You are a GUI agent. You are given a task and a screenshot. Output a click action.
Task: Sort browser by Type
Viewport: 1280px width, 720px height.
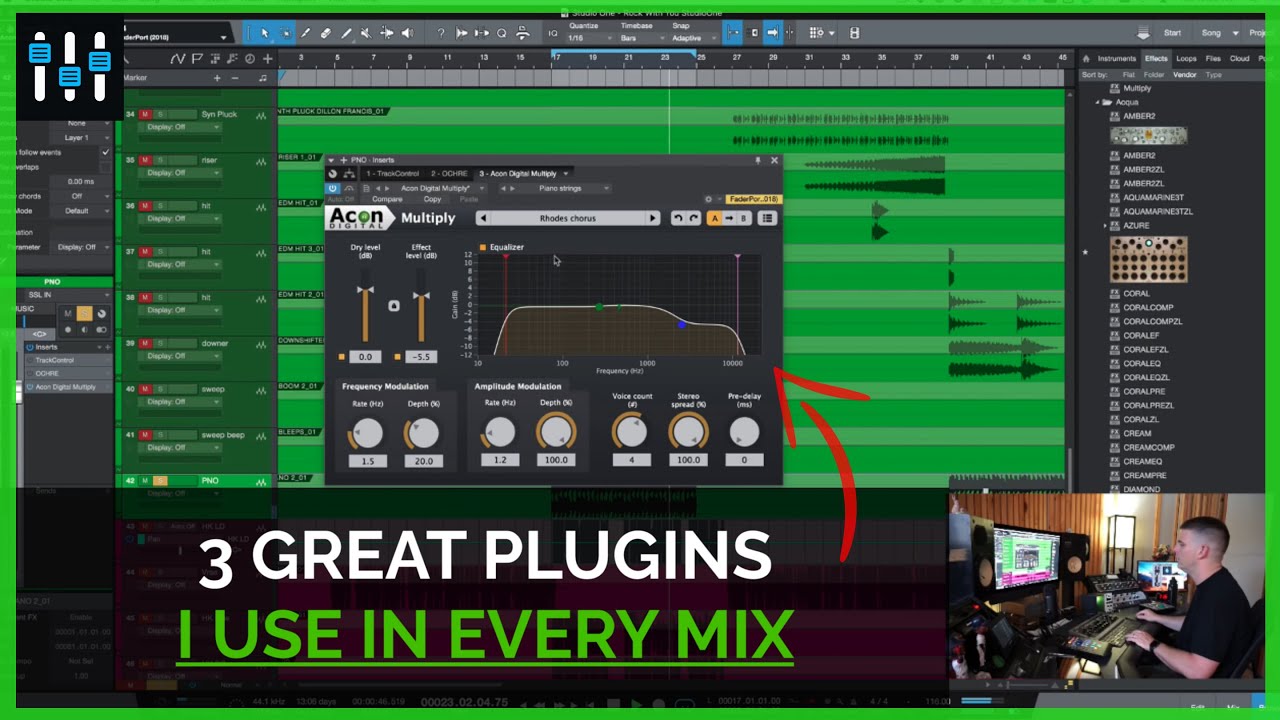point(1214,75)
